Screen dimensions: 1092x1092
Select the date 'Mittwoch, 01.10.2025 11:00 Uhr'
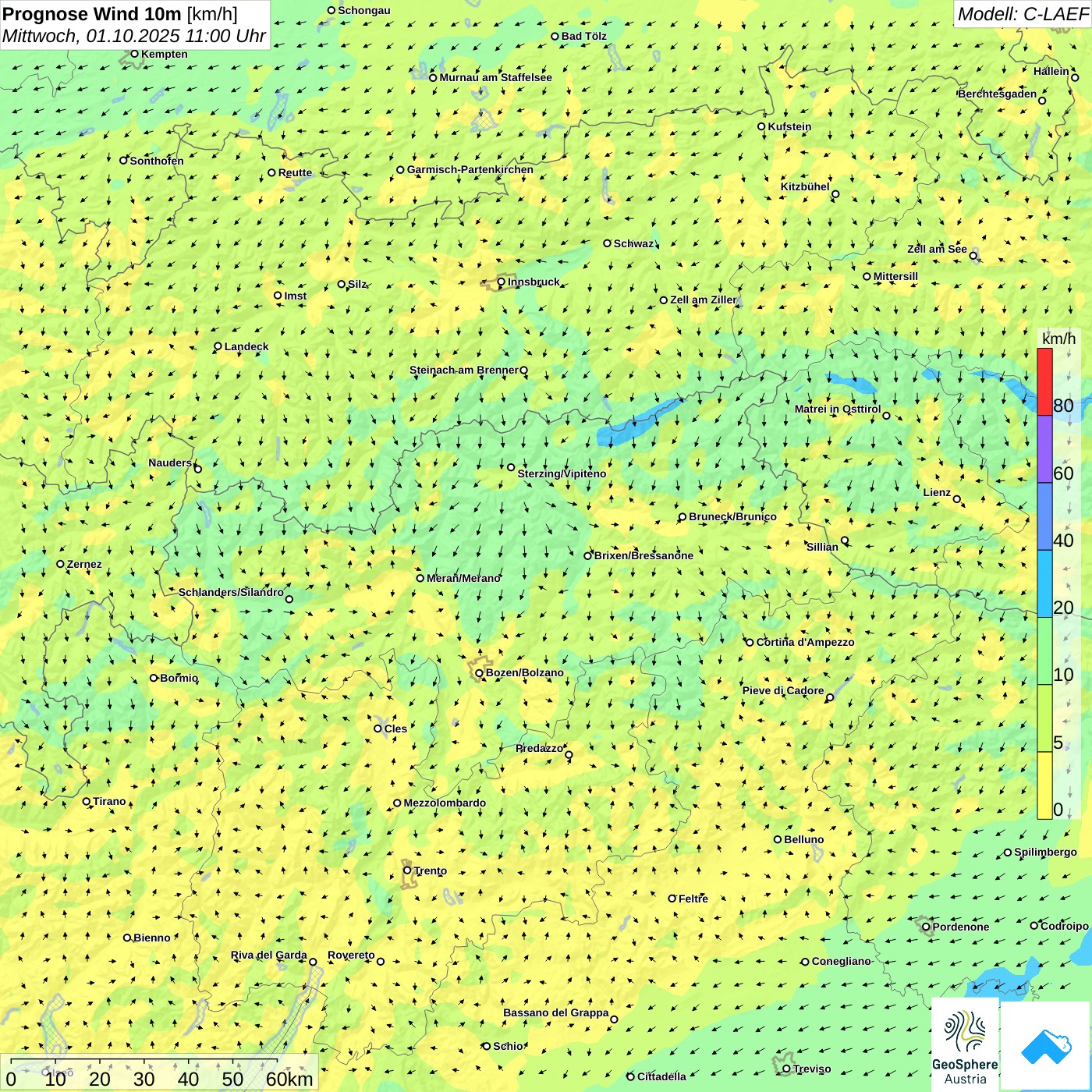coord(134,36)
